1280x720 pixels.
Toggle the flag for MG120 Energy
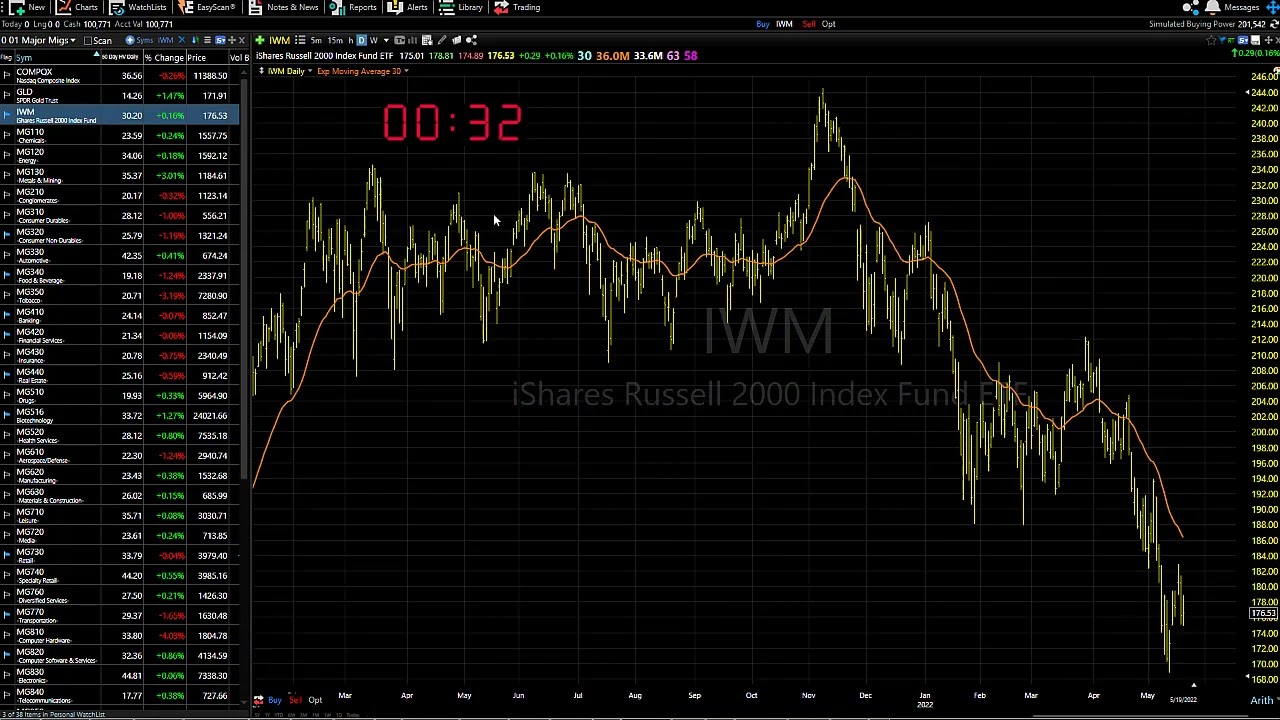7,156
